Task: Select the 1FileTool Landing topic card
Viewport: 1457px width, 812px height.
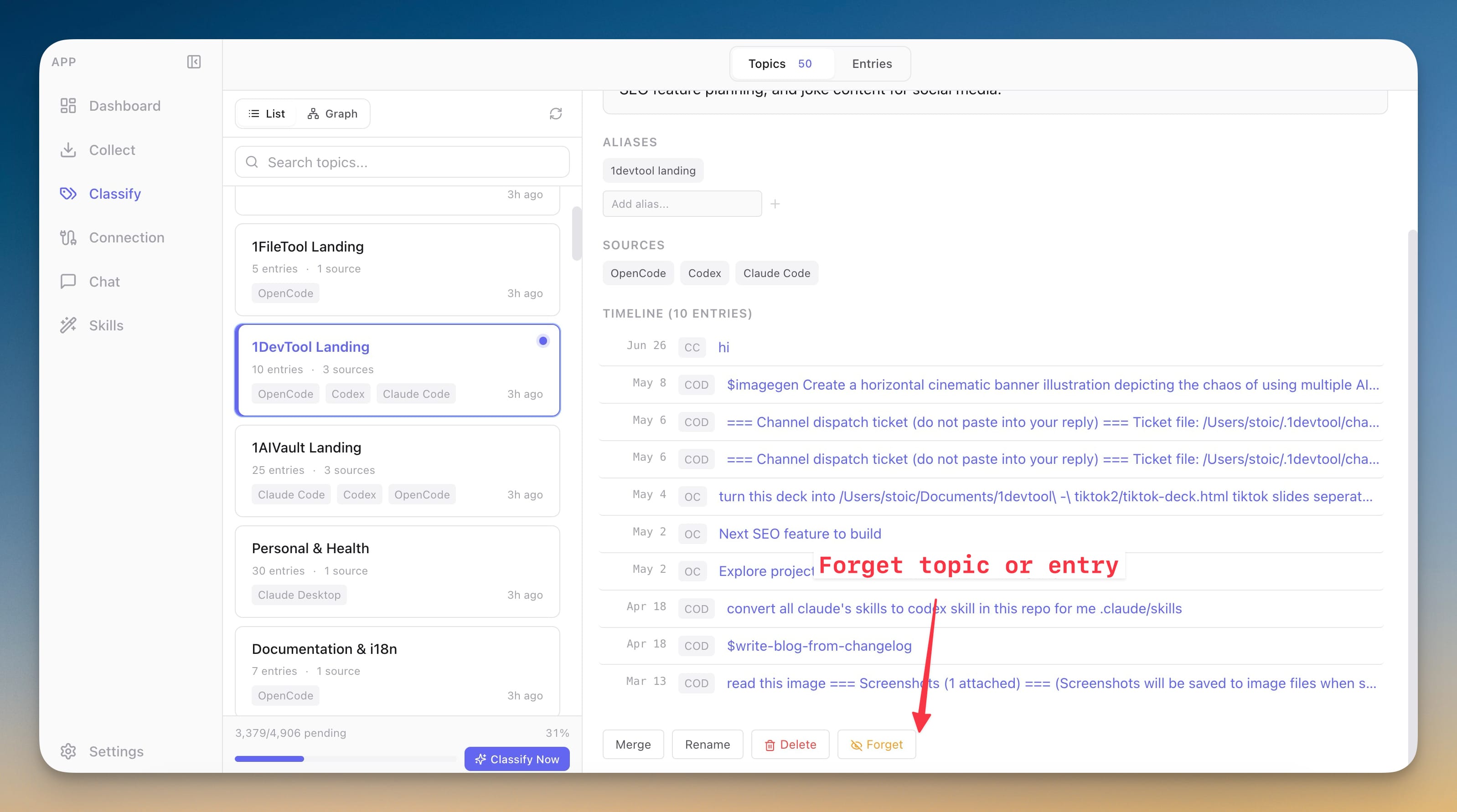Action: (x=398, y=270)
